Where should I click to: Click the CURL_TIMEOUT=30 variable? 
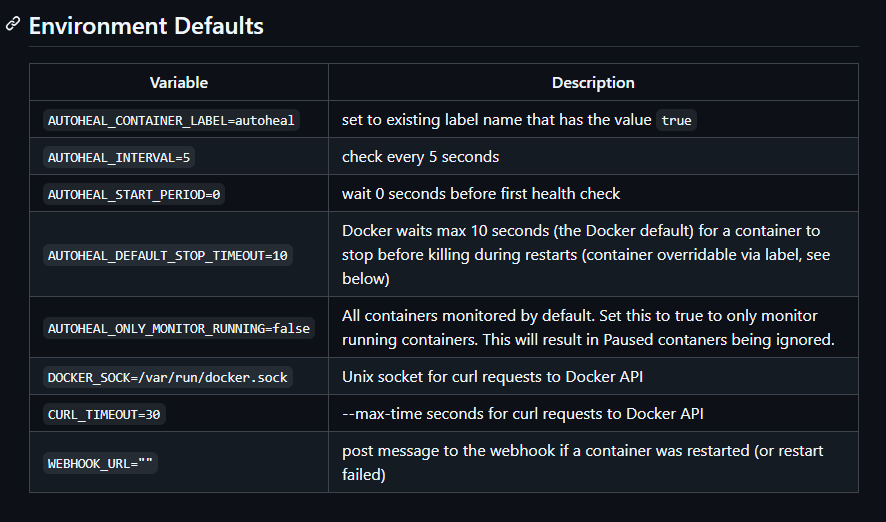(x=104, y=415)
